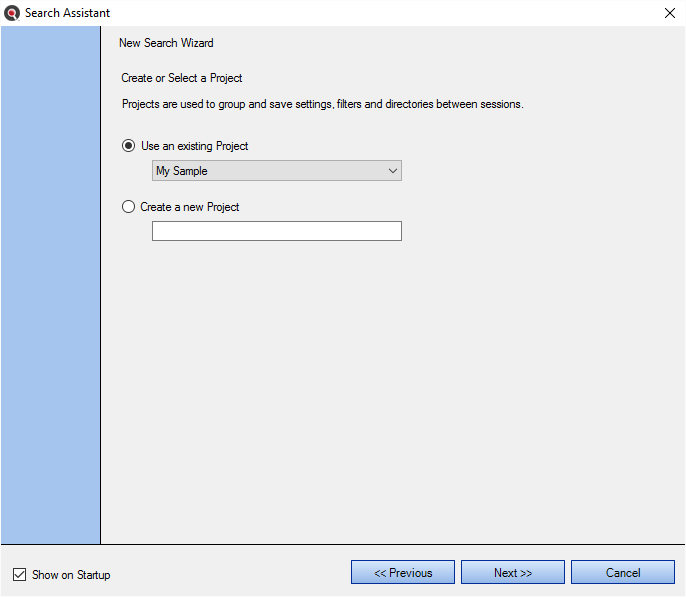Click the Search Assistant title bar text

pos(67,13)
